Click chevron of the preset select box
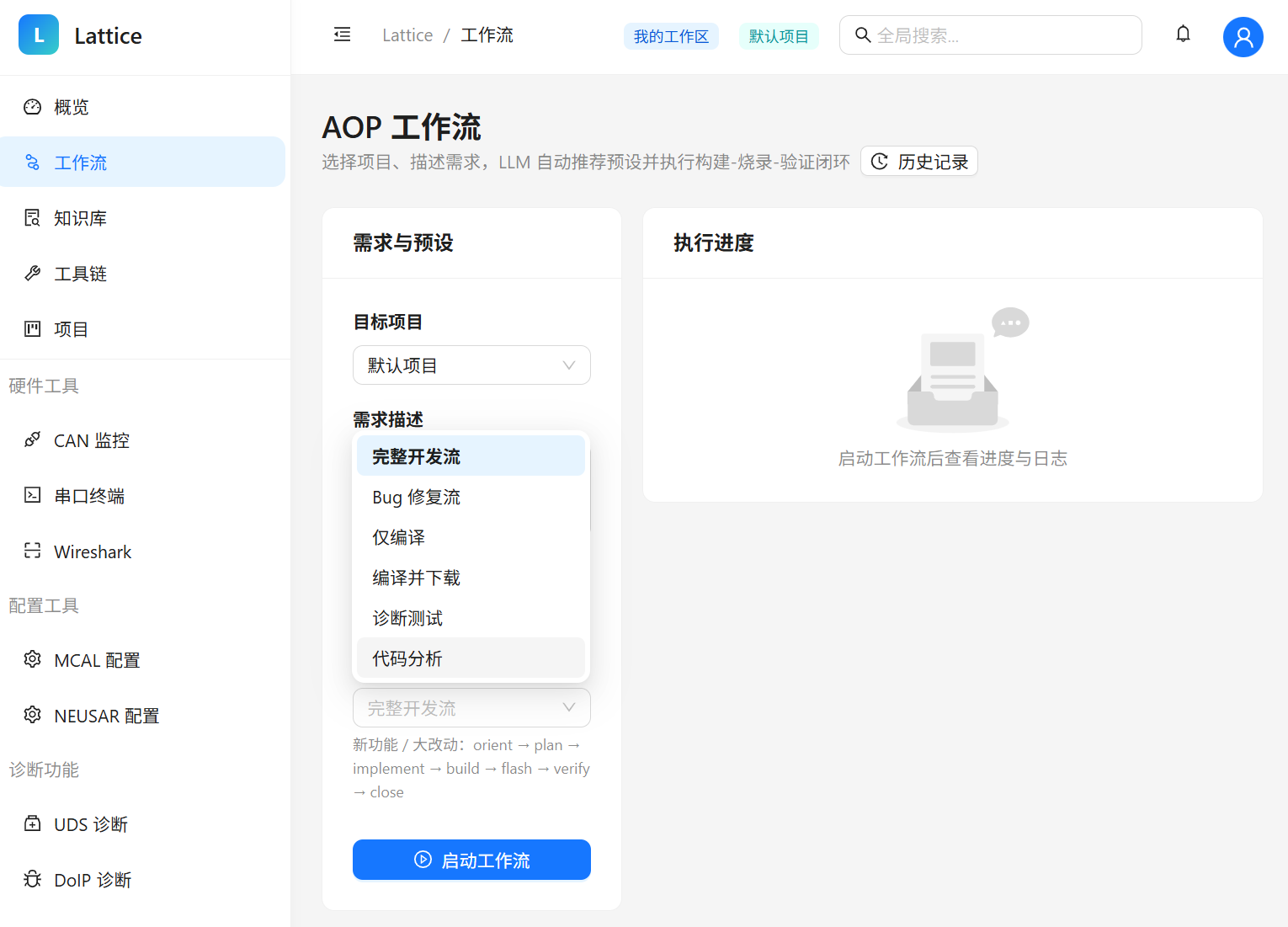 (569, 708)
